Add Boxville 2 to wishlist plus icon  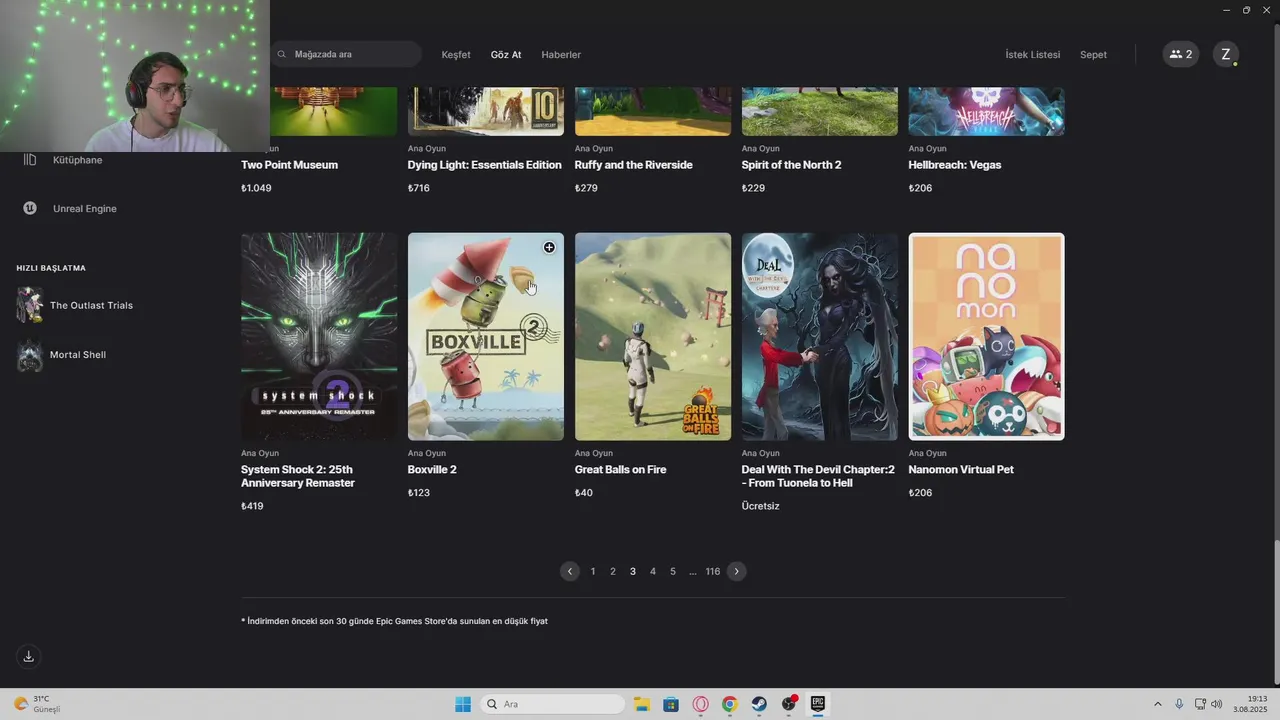(x=549, y=247)
